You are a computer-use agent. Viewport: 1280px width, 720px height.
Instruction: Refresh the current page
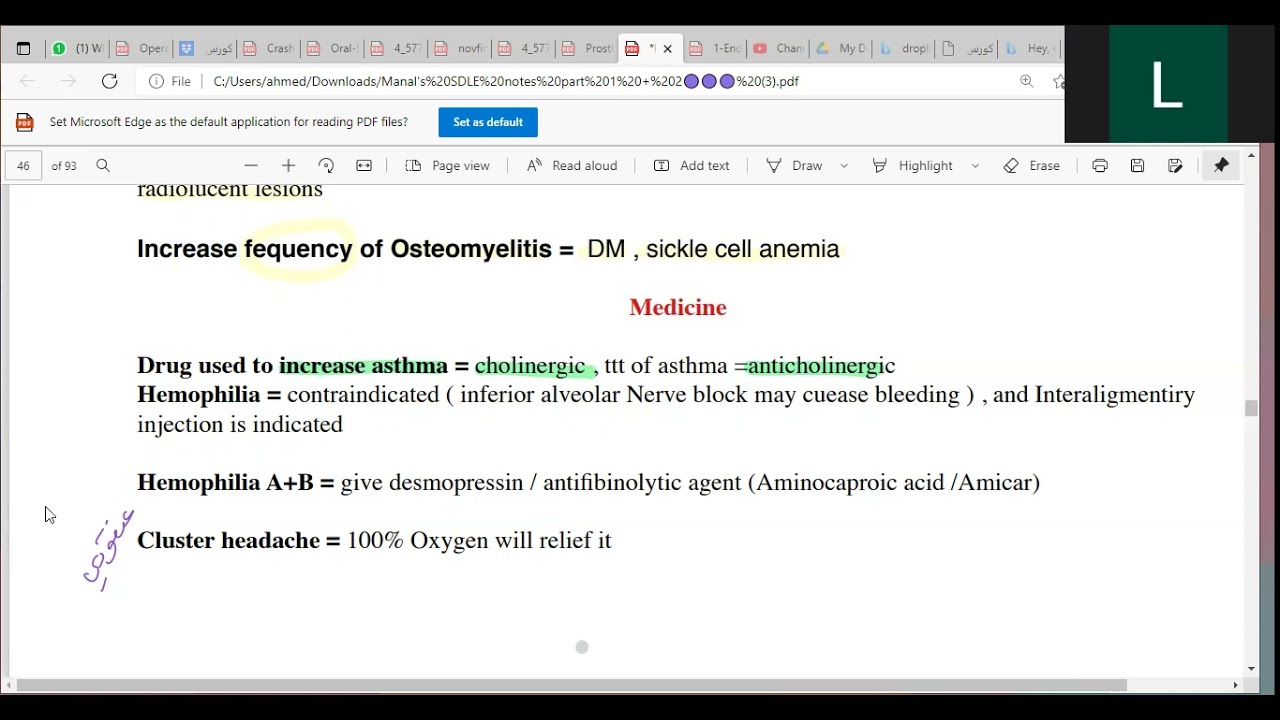tap(110, 81)
